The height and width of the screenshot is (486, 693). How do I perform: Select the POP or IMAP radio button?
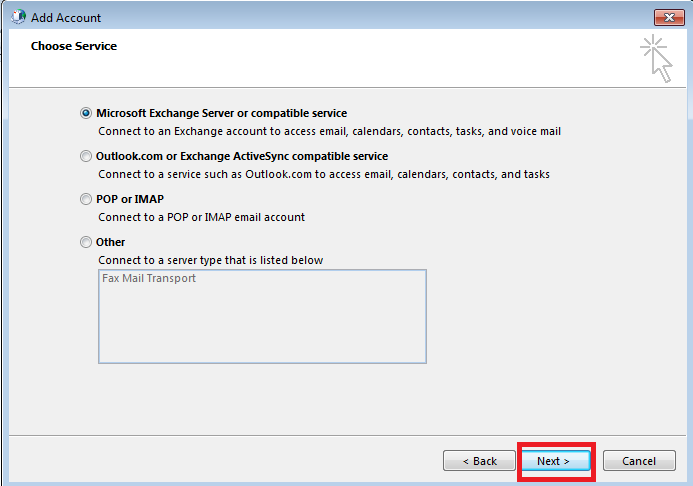pyautogui.click(x=86, y=199)
